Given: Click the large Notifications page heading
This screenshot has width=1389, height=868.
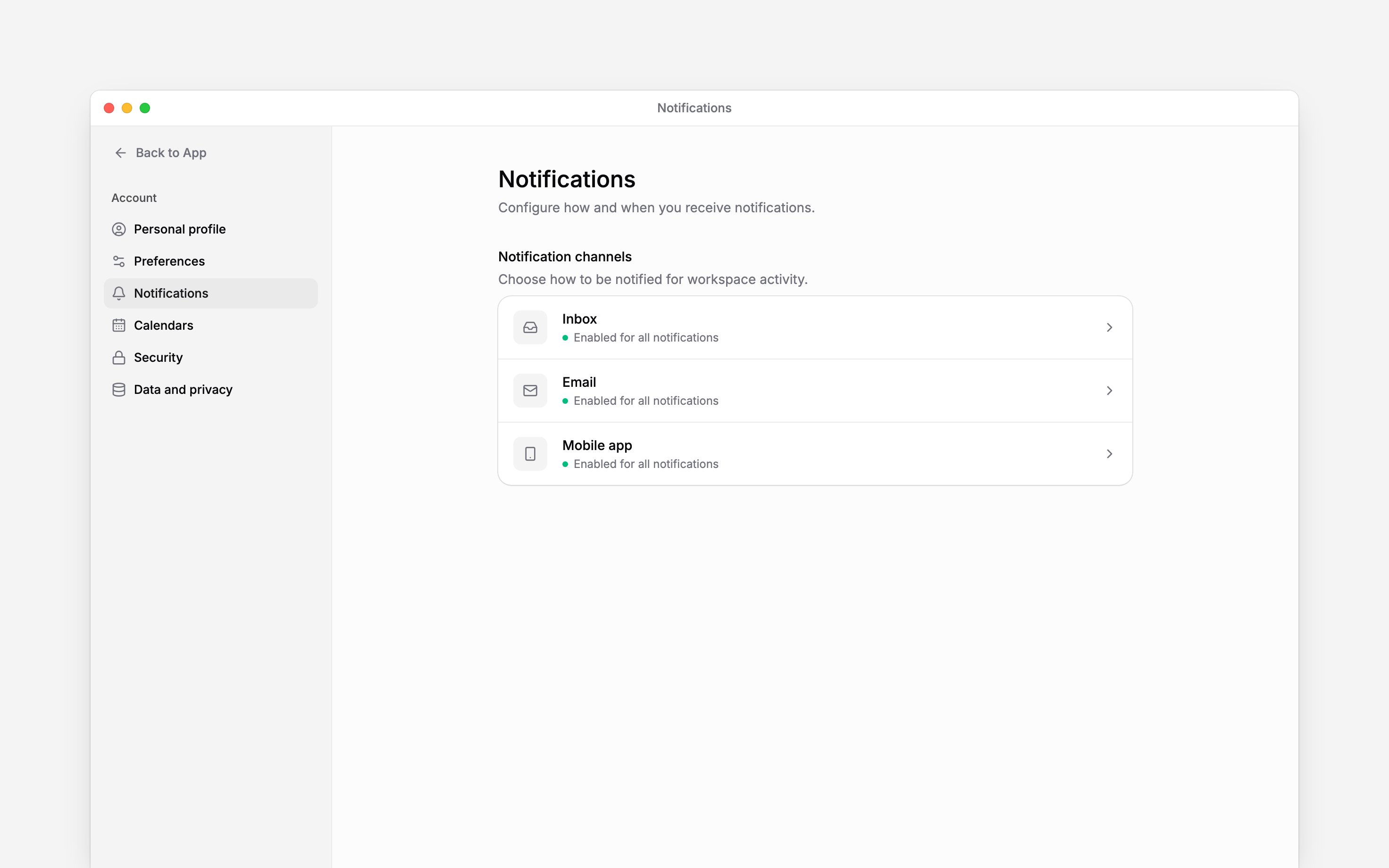Looking at the screenshot, I should click(x=567, y=179).
